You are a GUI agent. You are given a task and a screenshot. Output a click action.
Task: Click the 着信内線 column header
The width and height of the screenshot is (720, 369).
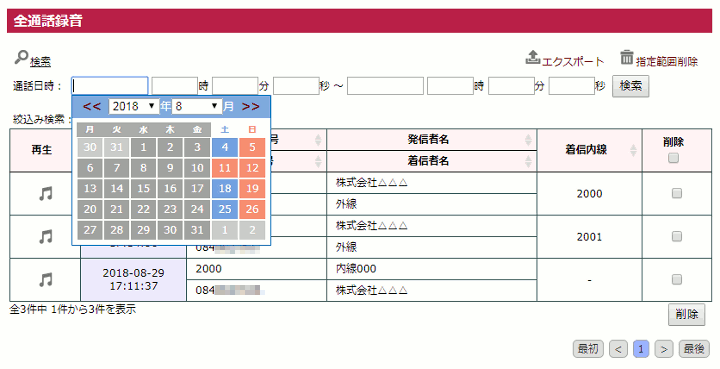click(589, 150)
